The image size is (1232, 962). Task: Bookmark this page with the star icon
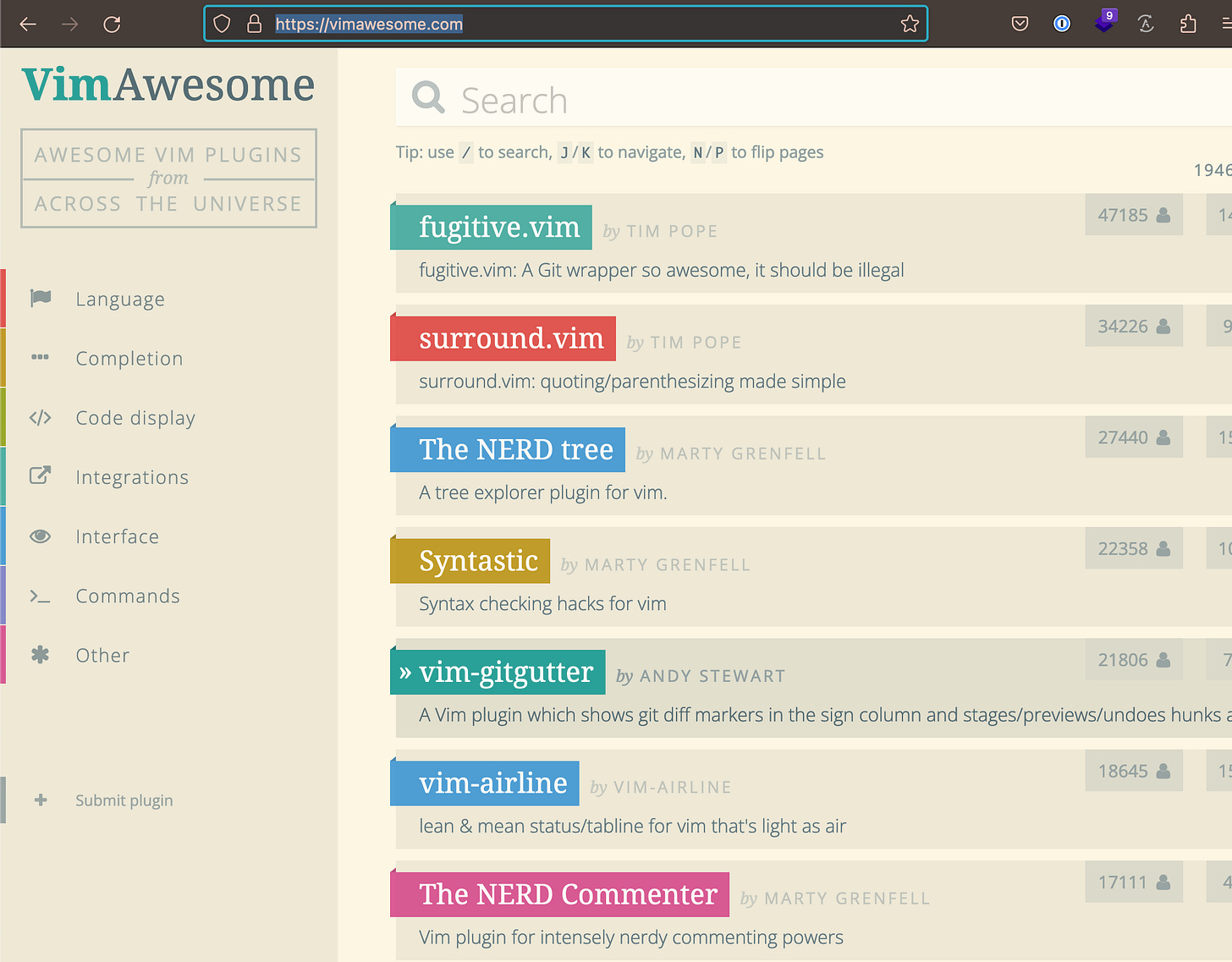(910, 24)
